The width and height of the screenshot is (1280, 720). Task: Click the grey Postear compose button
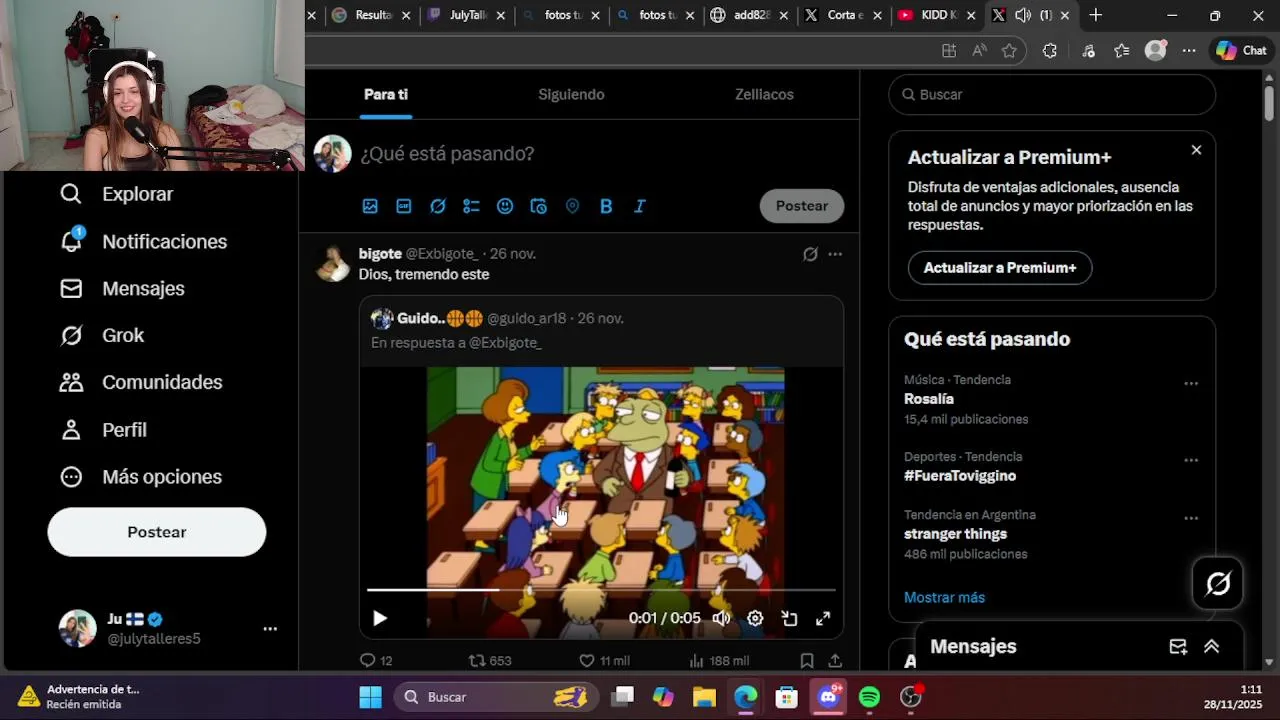click(802, 206)
